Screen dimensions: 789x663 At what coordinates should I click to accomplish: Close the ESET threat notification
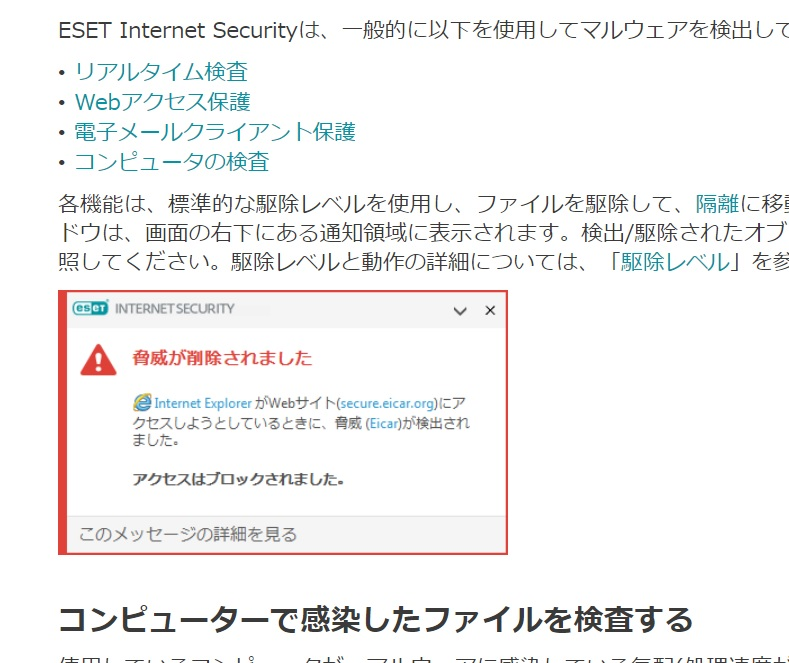pos(490,311)
